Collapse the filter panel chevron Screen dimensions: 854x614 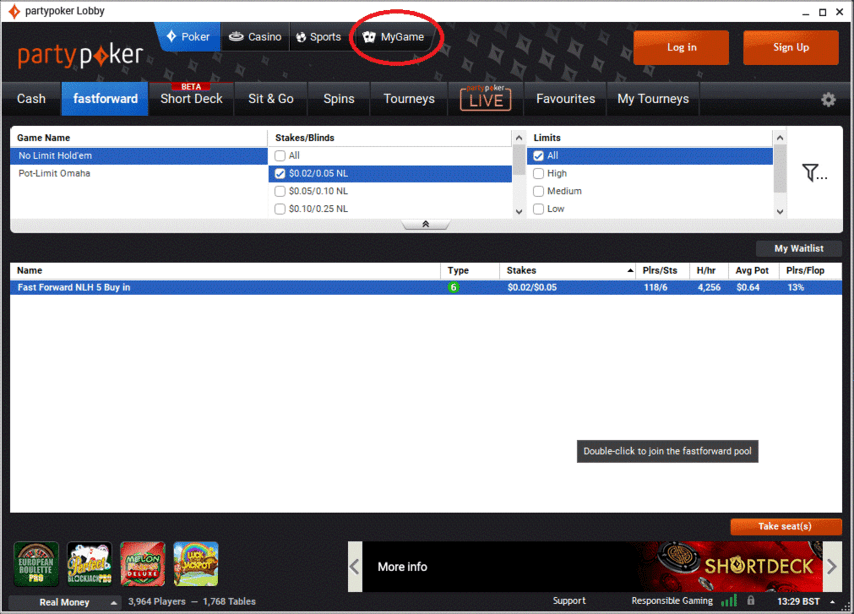425,224
